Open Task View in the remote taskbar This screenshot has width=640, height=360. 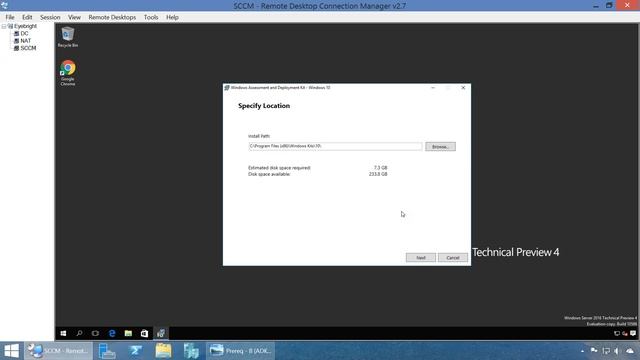95,333
